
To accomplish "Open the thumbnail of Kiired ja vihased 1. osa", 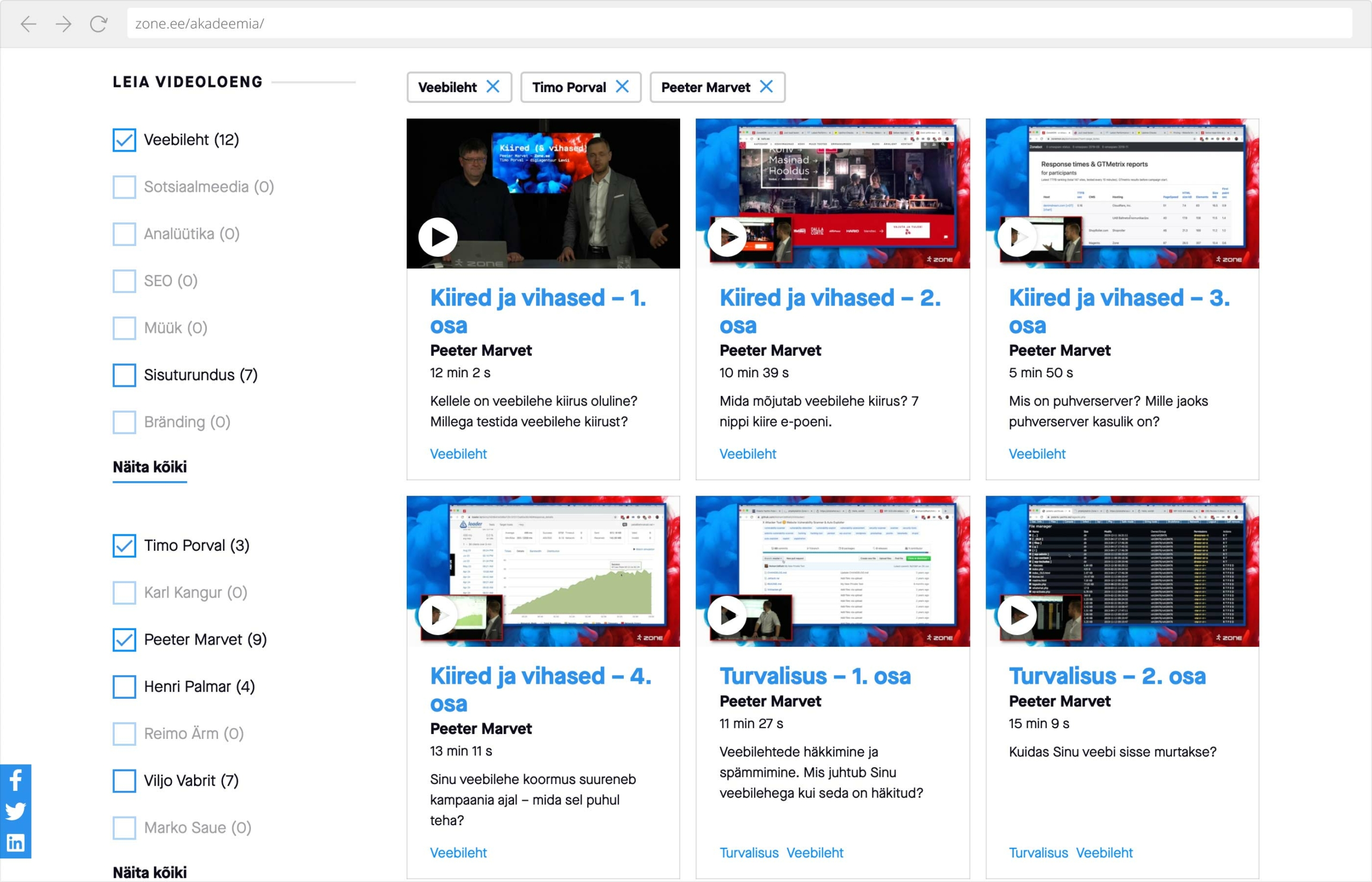I will pos(543,193).
